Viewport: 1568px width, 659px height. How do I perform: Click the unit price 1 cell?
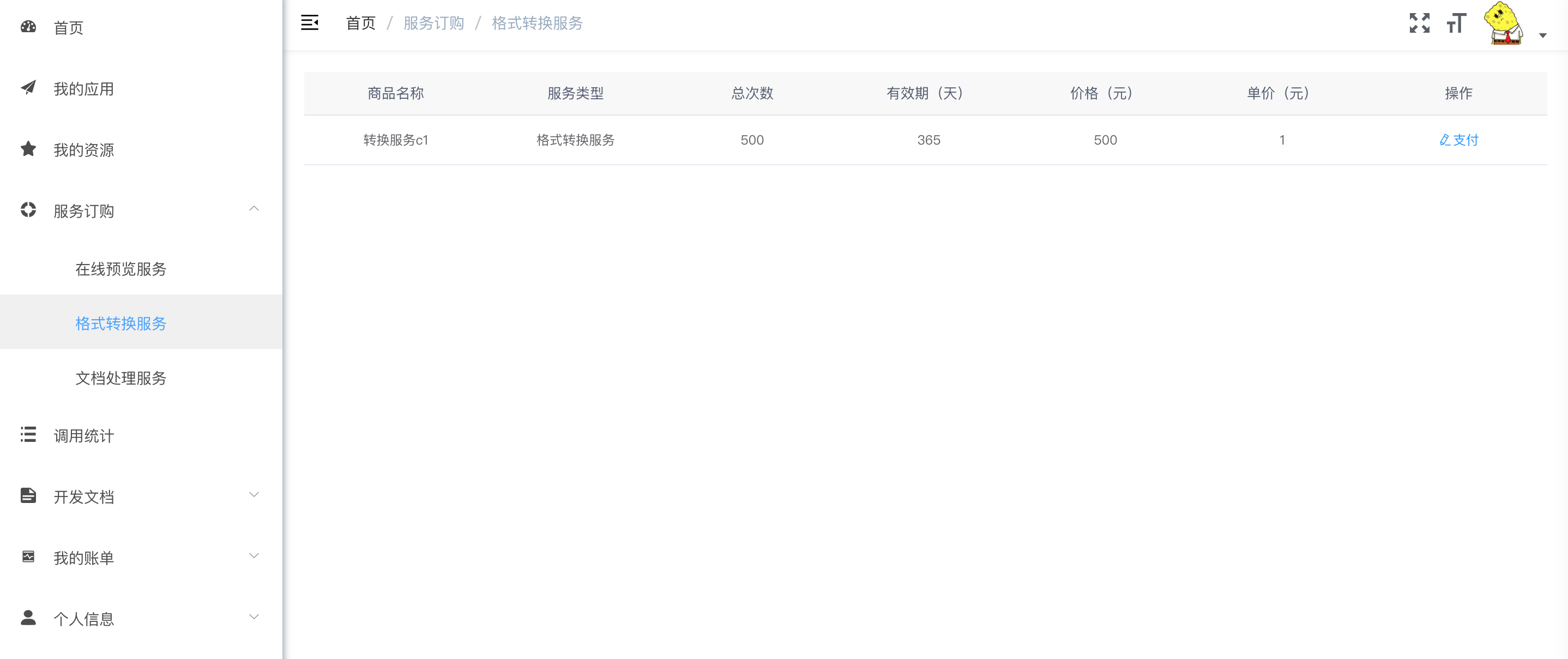(x=1282, y=140)
